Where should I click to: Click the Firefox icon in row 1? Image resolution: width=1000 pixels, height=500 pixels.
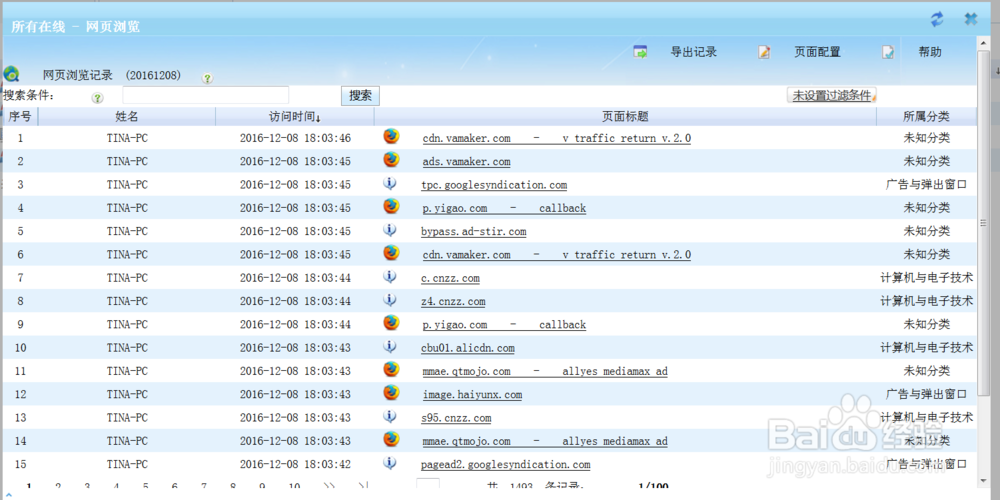(391, 136)
